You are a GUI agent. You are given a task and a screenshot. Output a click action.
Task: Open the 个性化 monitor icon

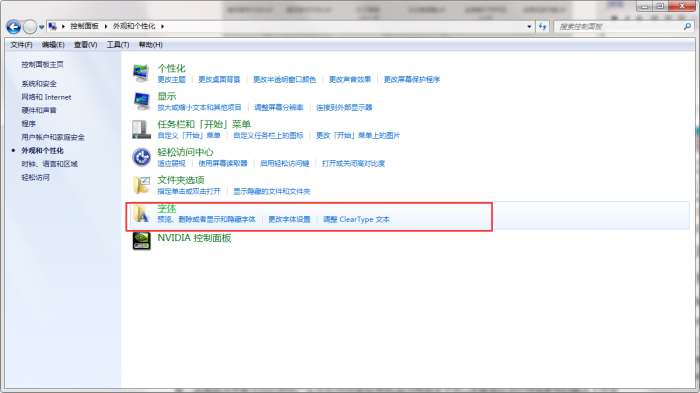(x=141, y=73)
